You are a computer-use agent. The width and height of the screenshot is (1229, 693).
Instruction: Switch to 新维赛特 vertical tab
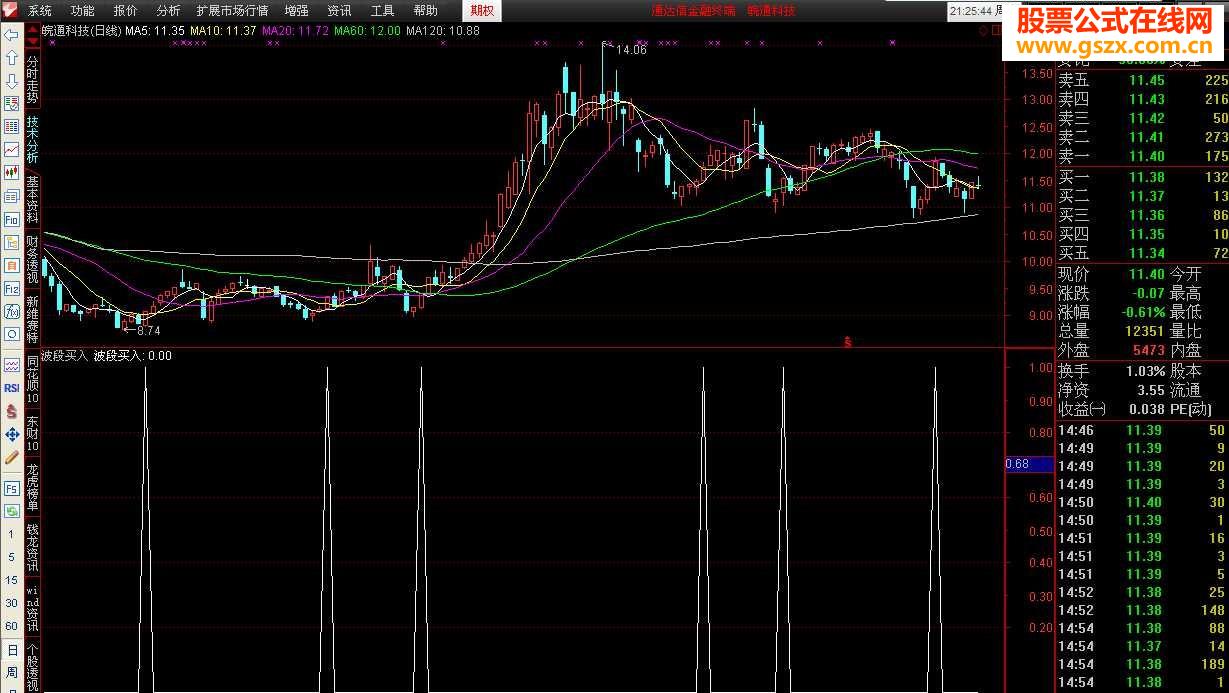32,319
